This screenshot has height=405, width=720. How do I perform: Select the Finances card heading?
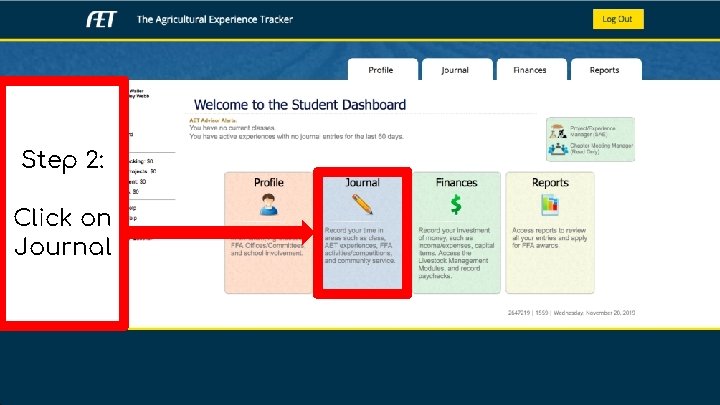click(x=456, y=183)
